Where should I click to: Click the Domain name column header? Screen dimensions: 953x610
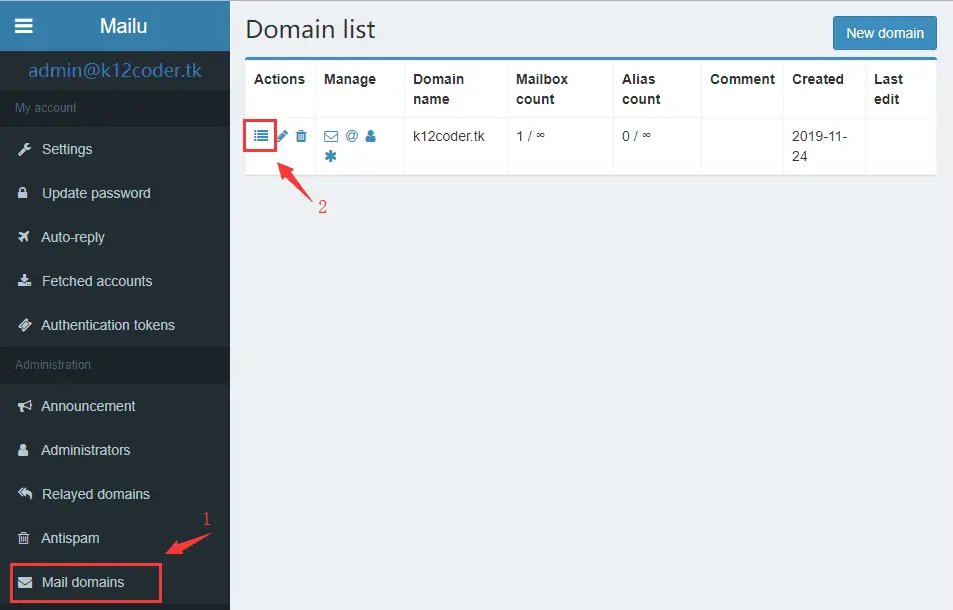[x=438, y=89]
